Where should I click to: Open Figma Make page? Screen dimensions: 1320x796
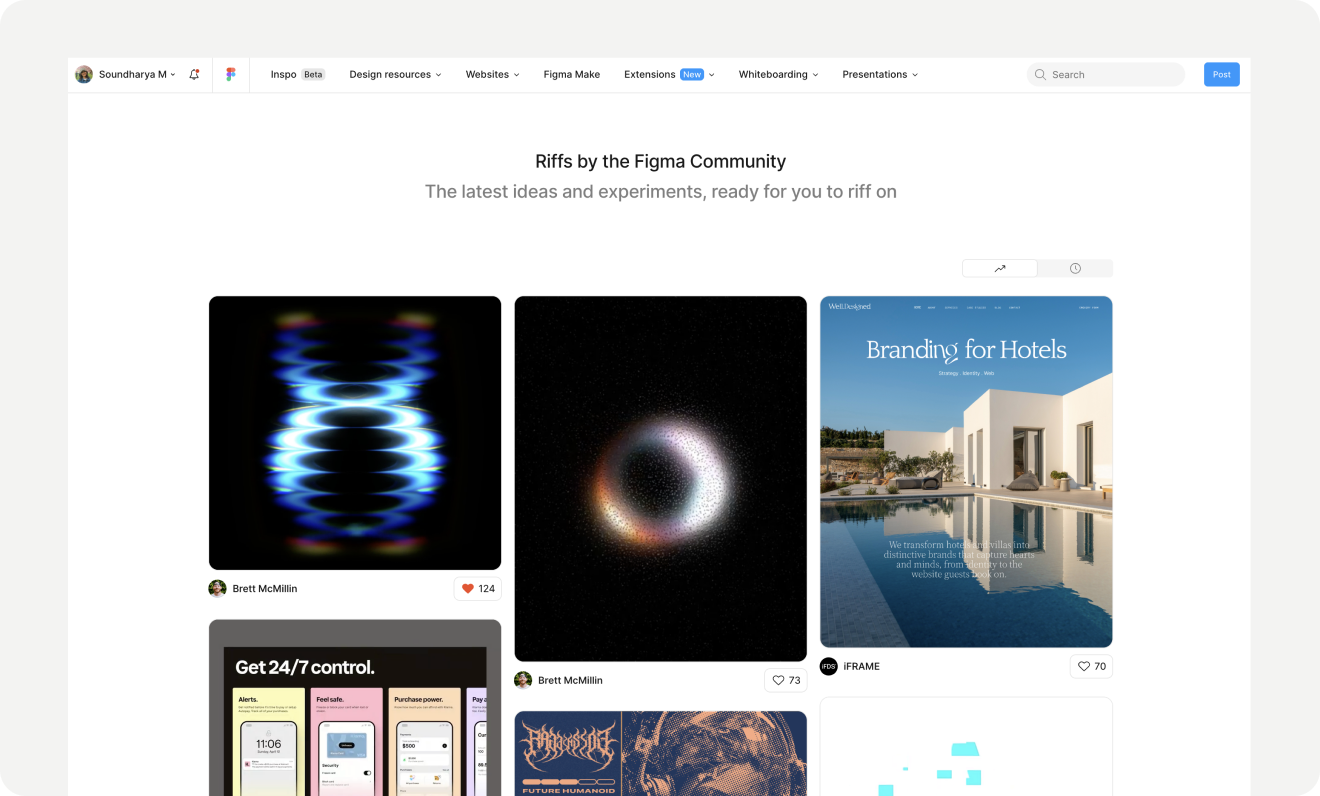point(572,74)
